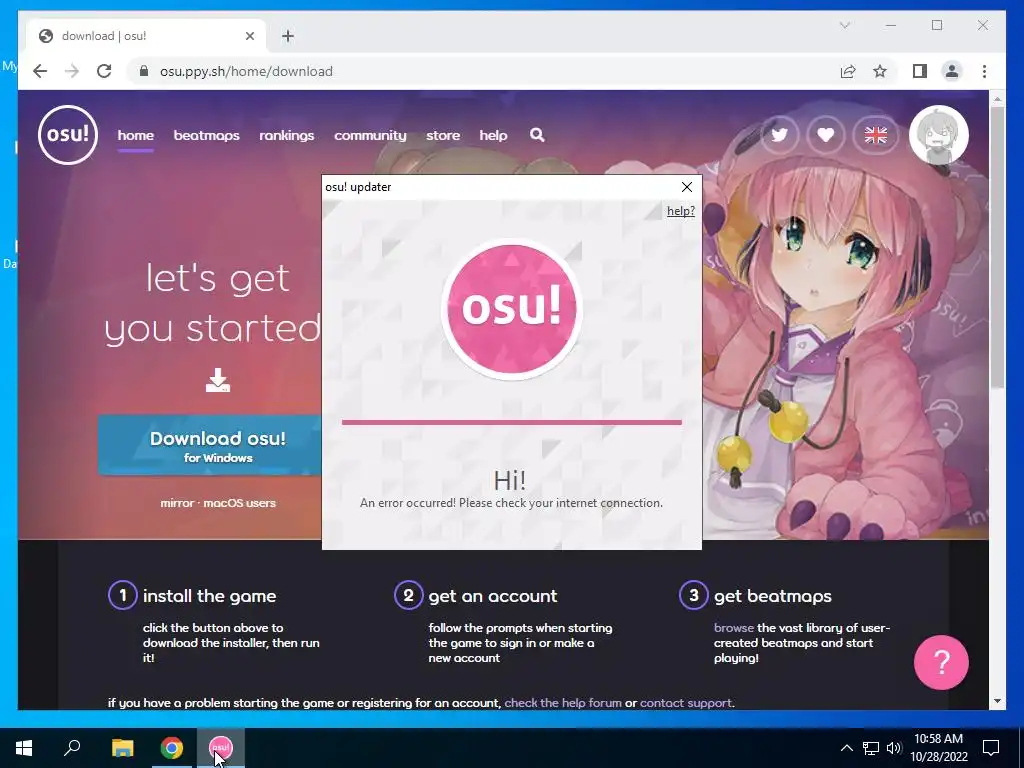1024x768 pixels.
Task: Select the download | osu! browser tab
Action: tap(146, 36)
